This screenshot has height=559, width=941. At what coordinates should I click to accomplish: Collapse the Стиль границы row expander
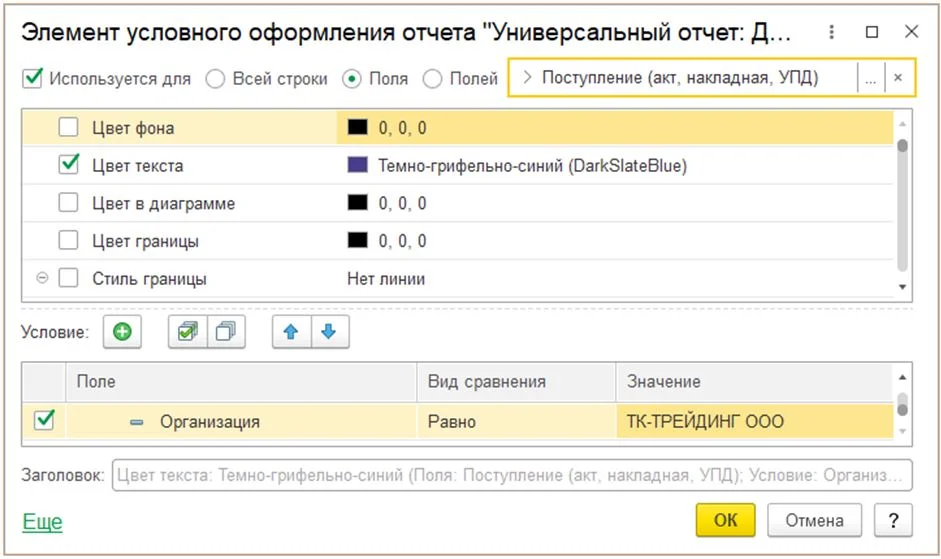coord(42,278)
